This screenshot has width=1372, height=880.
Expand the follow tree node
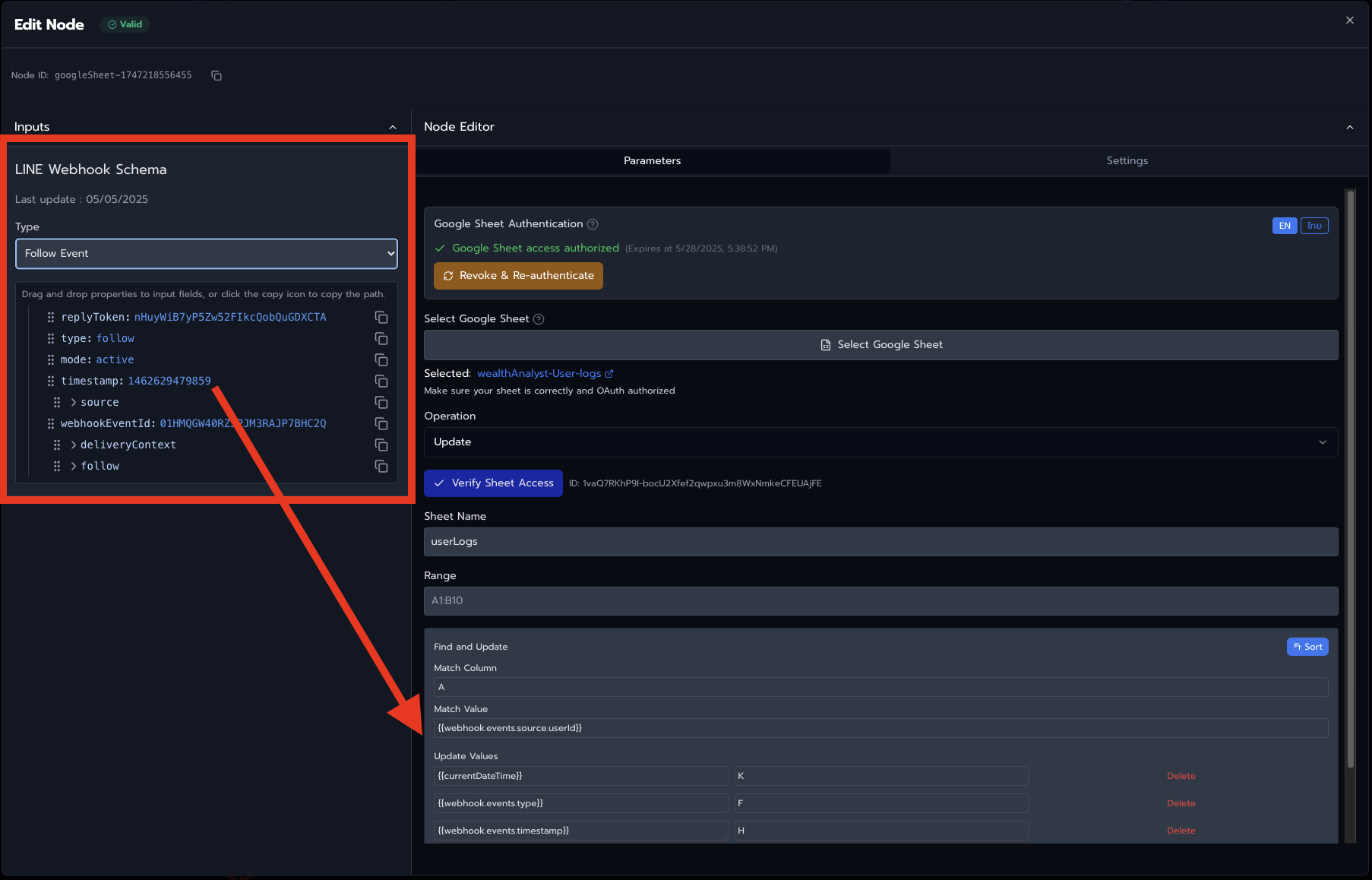point(74,467)
